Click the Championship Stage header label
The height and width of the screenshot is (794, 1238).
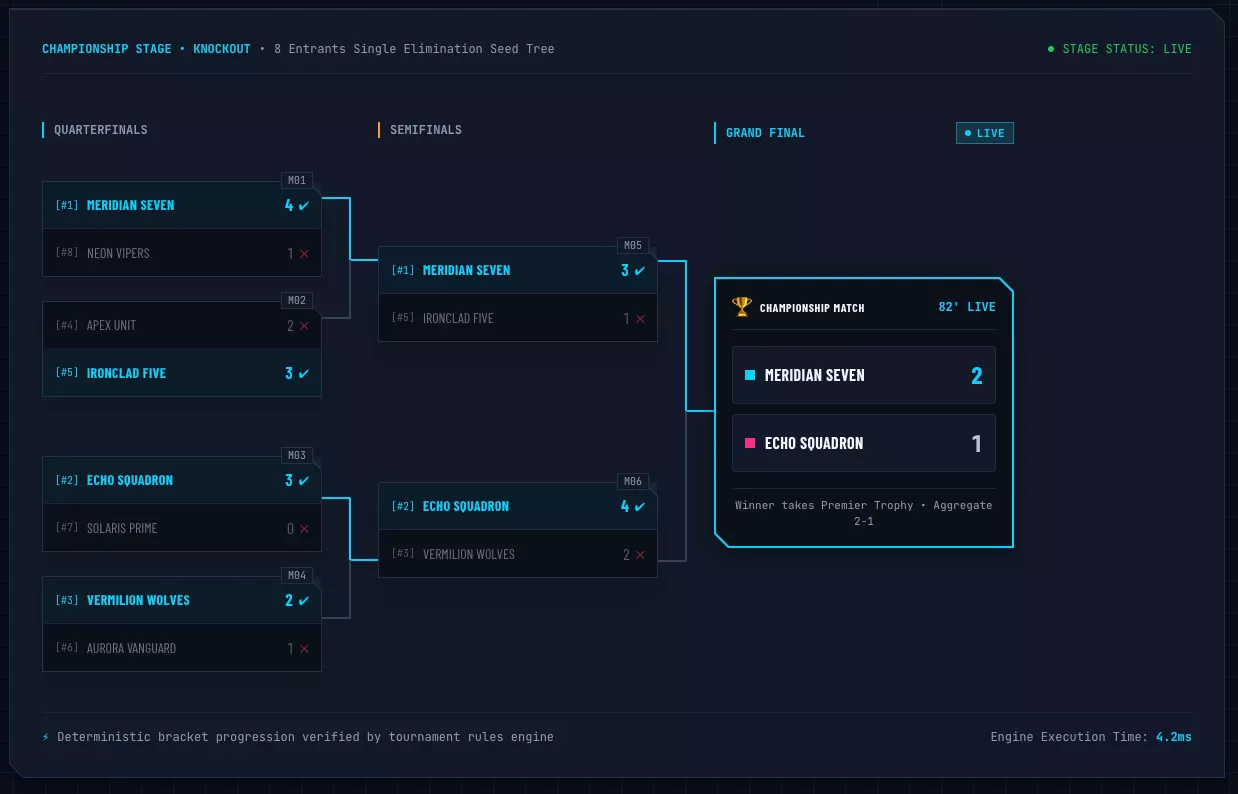[x=107, y=49]
